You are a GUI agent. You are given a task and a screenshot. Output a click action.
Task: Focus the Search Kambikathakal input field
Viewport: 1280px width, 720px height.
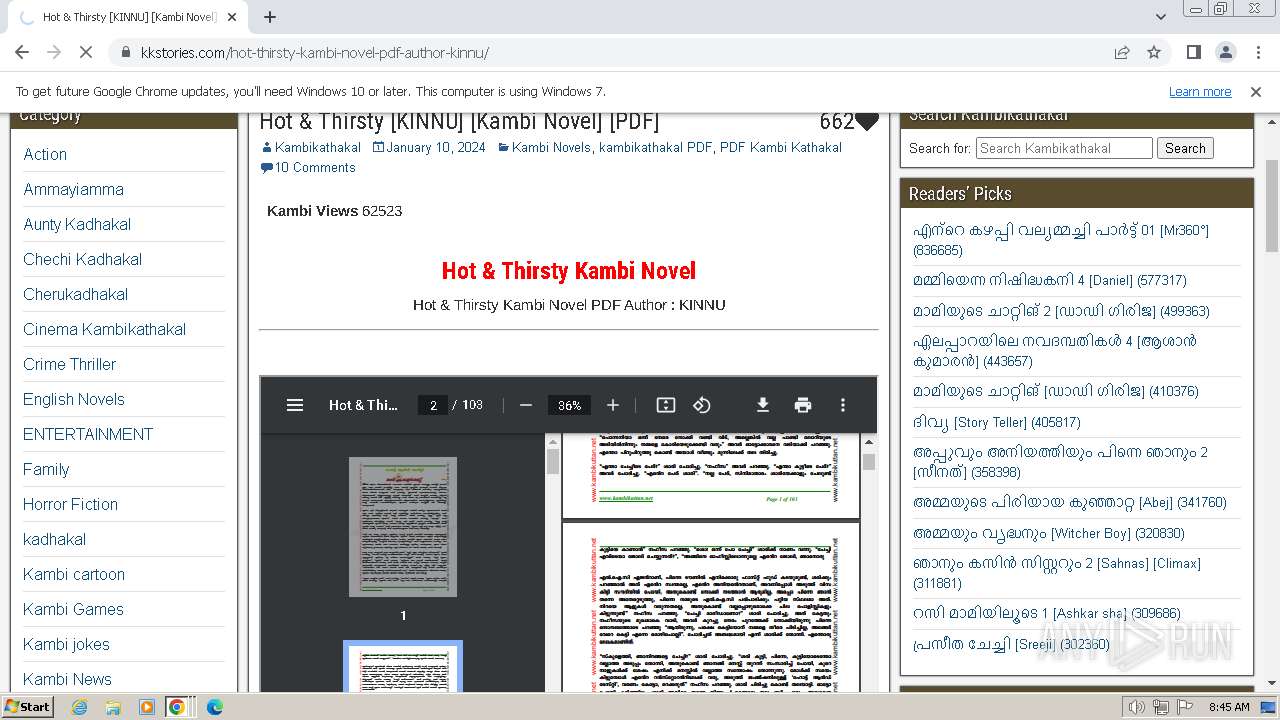click(x=1064, y=148)
